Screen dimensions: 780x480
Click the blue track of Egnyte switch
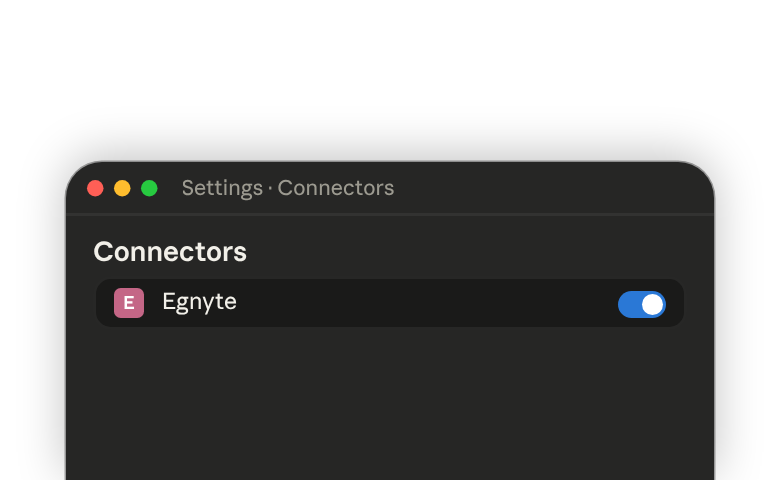pos(629,304)
